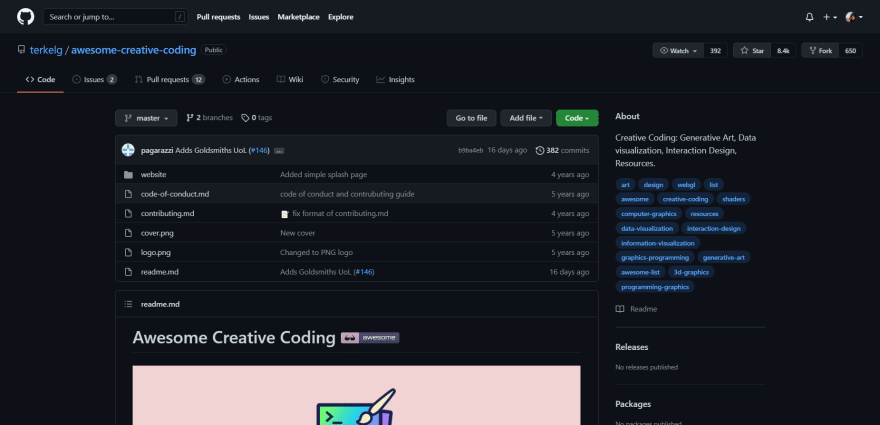Open the green Code dropdown
Viewport: 880px width, 425px height.
pos(577,118)
